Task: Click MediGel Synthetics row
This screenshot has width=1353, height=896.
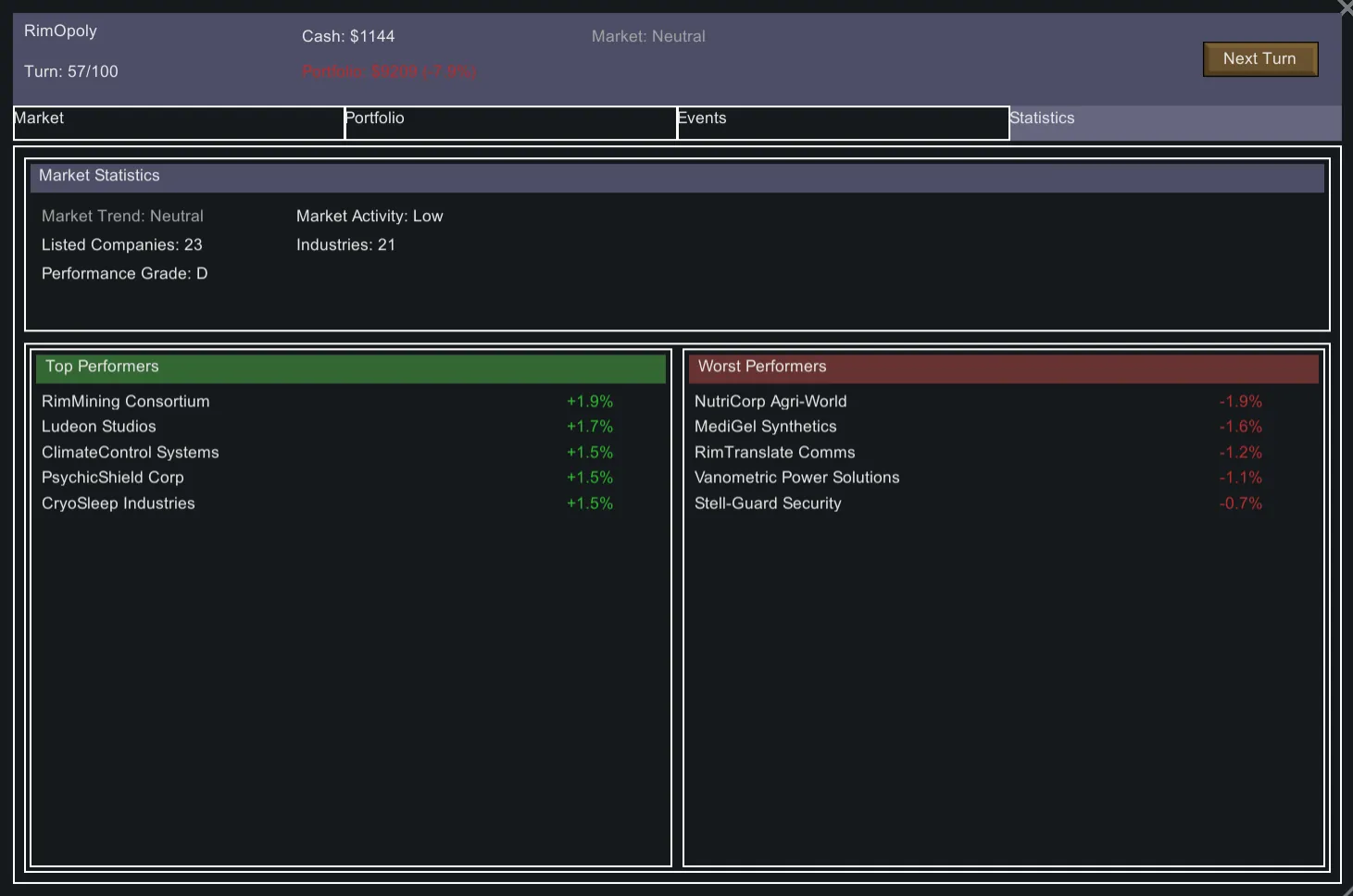Action: coord(766,427)
